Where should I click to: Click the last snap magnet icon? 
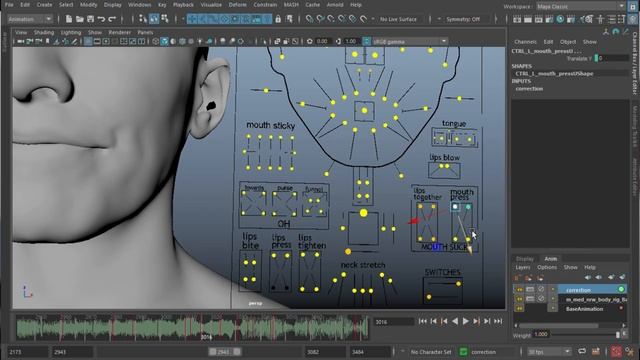tap(363, 19)
